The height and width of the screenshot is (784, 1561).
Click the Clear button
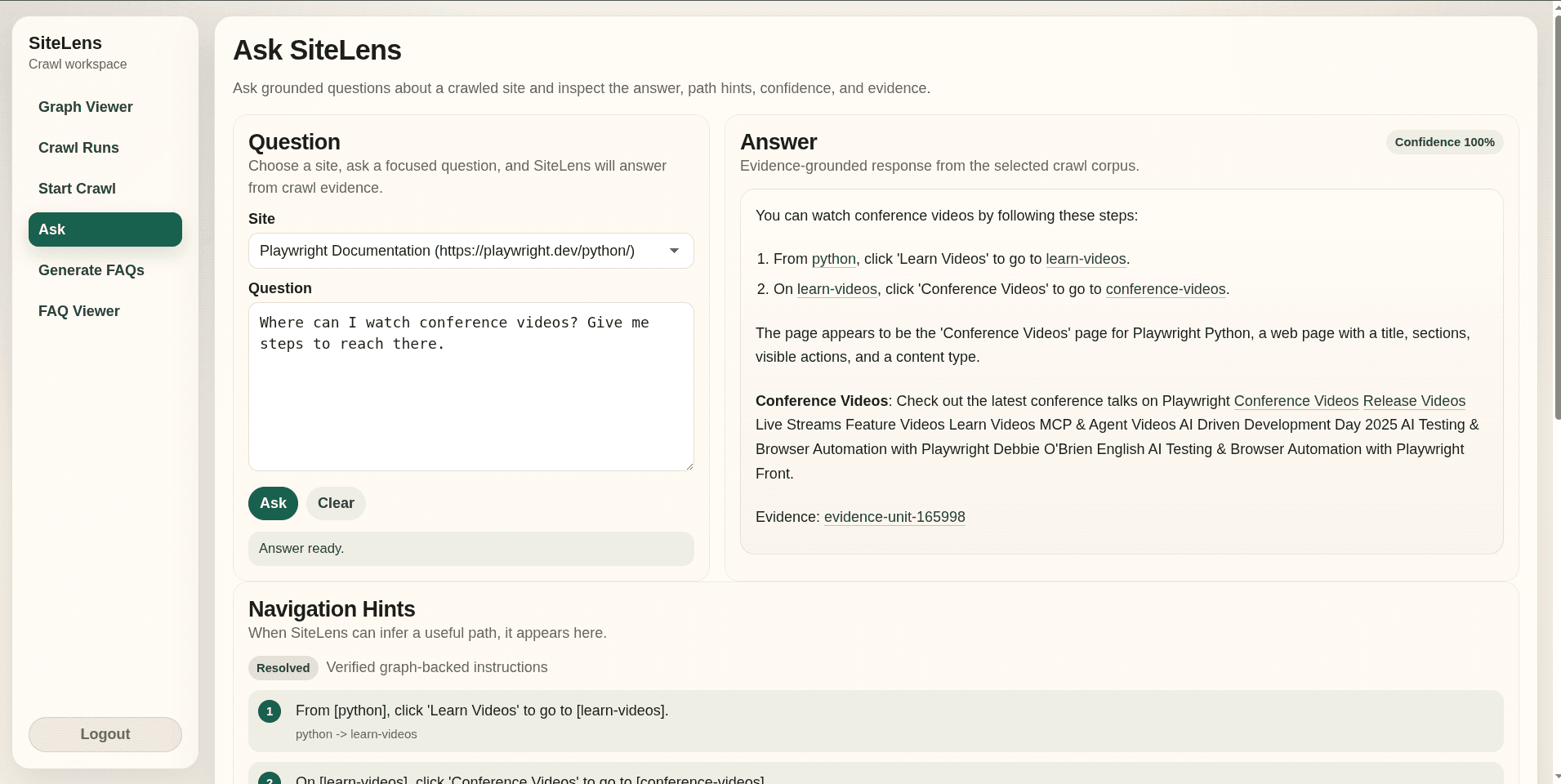click(336, 503)
